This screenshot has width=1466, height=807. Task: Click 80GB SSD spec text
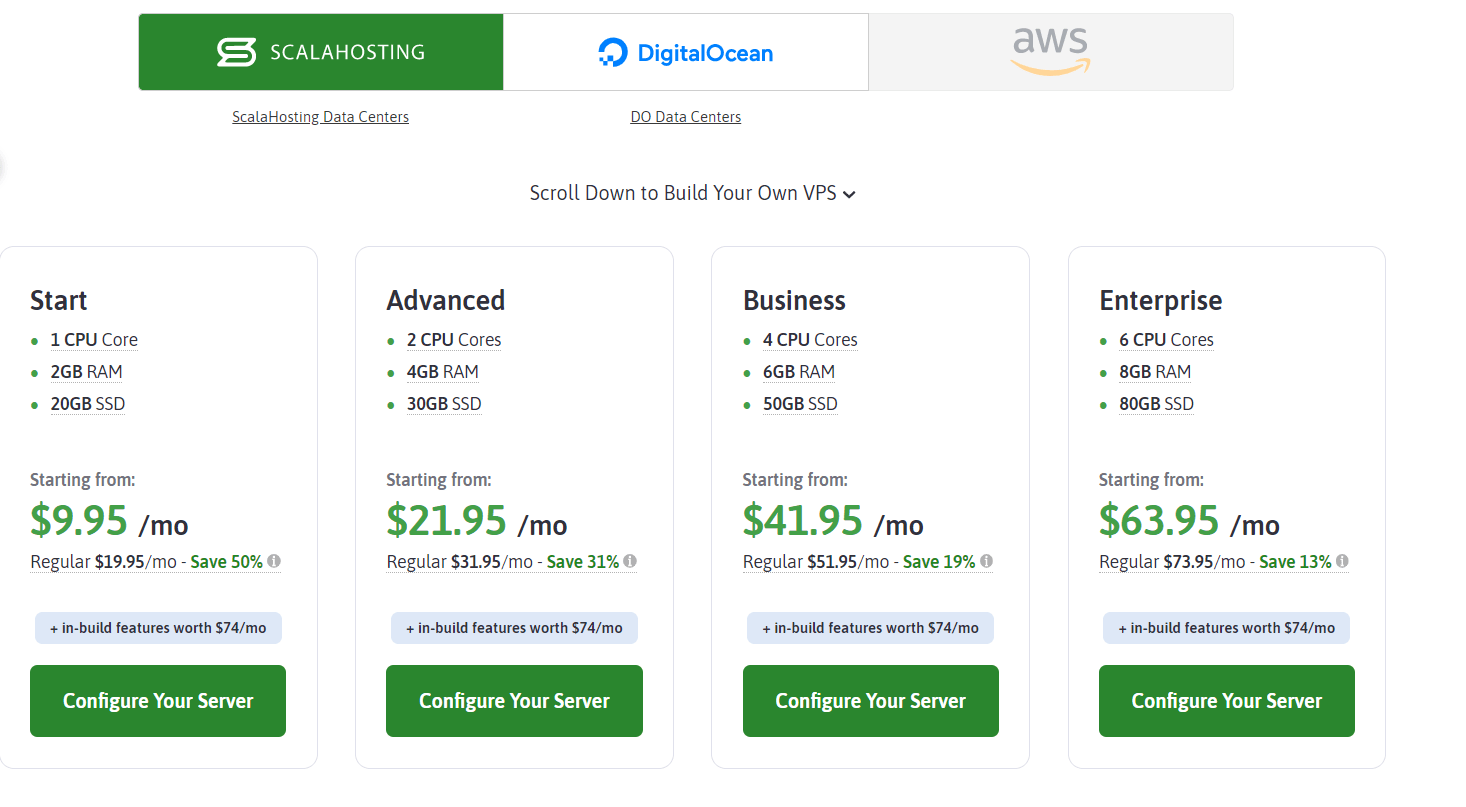coord(1156,404)
